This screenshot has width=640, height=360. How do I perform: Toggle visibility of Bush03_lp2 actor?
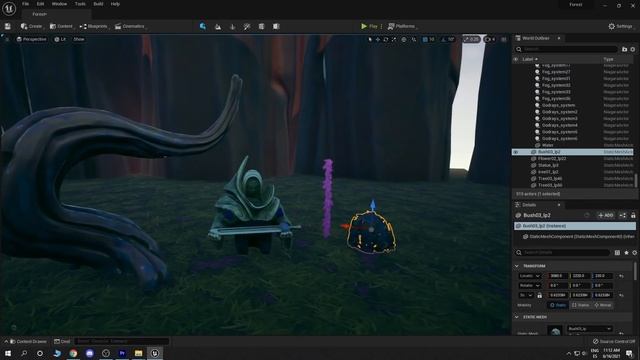tap(516, 152)
